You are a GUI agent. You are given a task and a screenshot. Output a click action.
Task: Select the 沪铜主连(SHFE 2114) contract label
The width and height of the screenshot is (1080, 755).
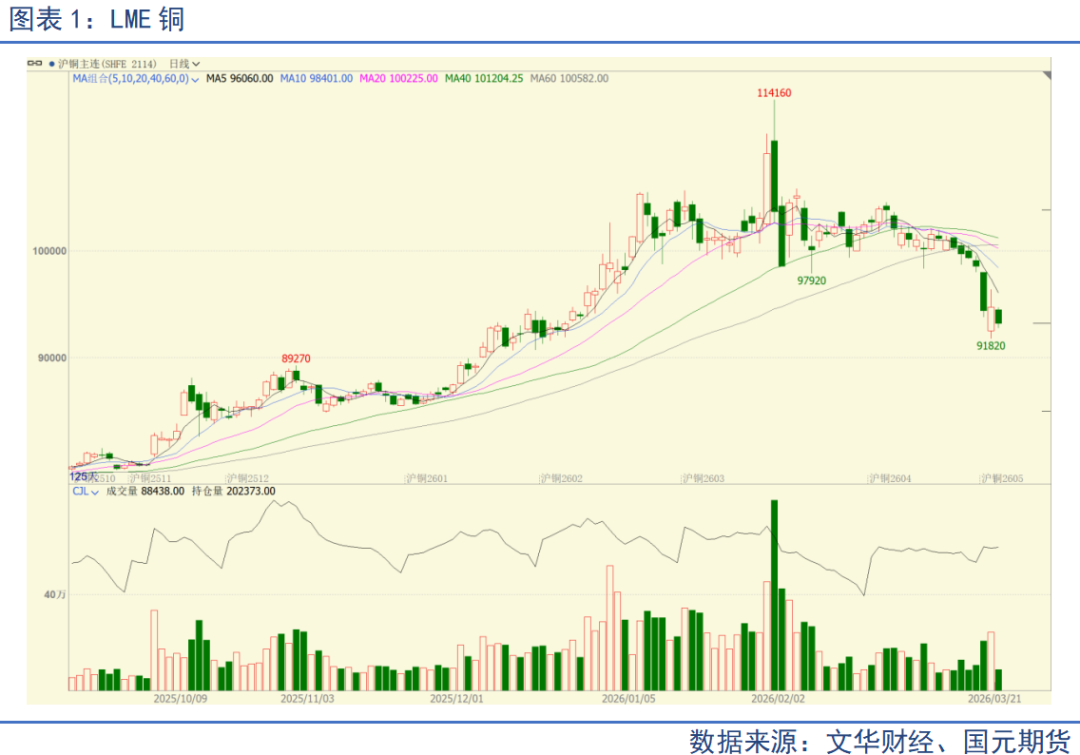[x=107, y=63]
